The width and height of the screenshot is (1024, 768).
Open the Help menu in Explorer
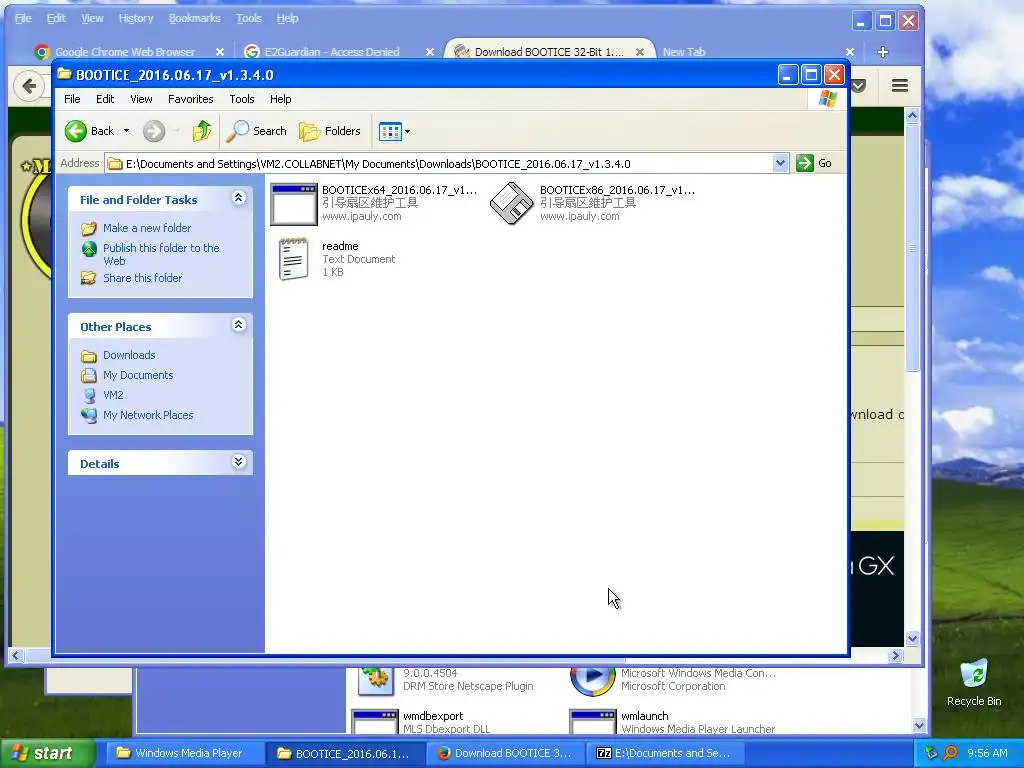click(x=280, y=99)
